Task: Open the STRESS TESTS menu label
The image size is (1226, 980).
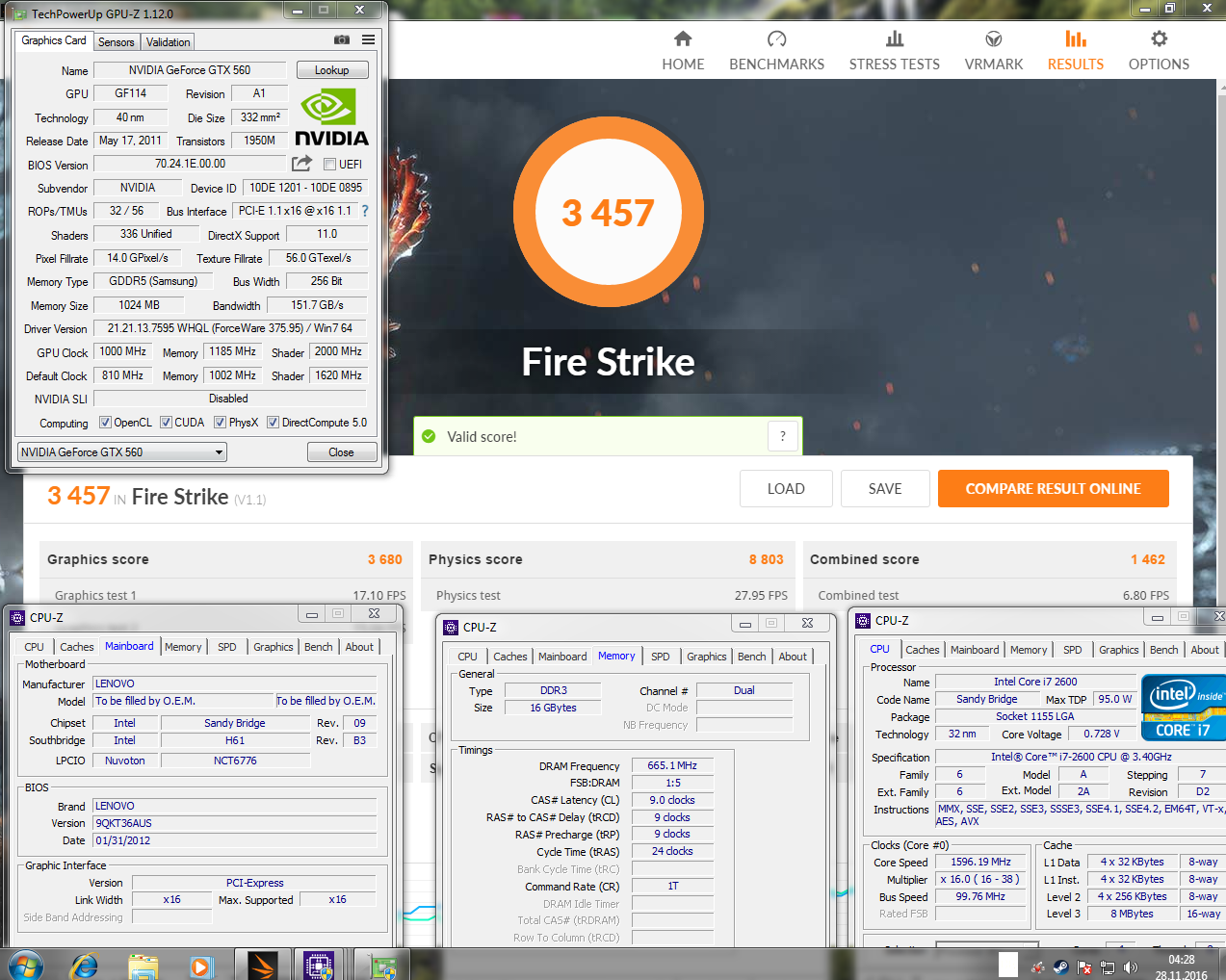Action: point(895,64)
